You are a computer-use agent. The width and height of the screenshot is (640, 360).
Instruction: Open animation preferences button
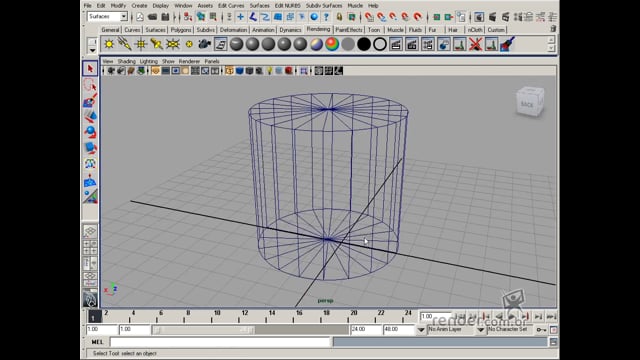coord(553,330)
